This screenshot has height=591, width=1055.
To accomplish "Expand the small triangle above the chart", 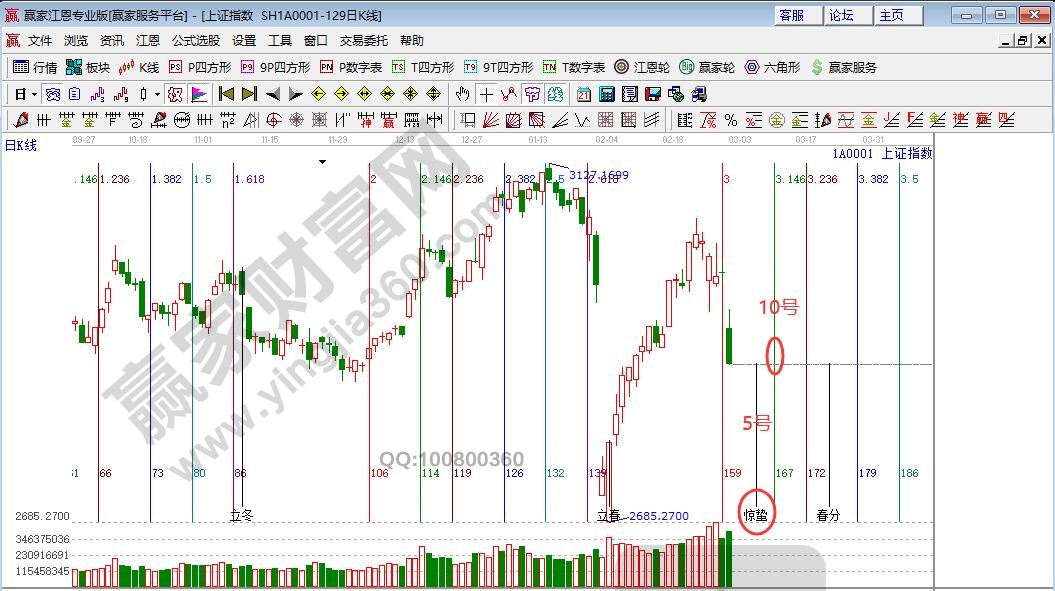I will click(x=322, y=161).
